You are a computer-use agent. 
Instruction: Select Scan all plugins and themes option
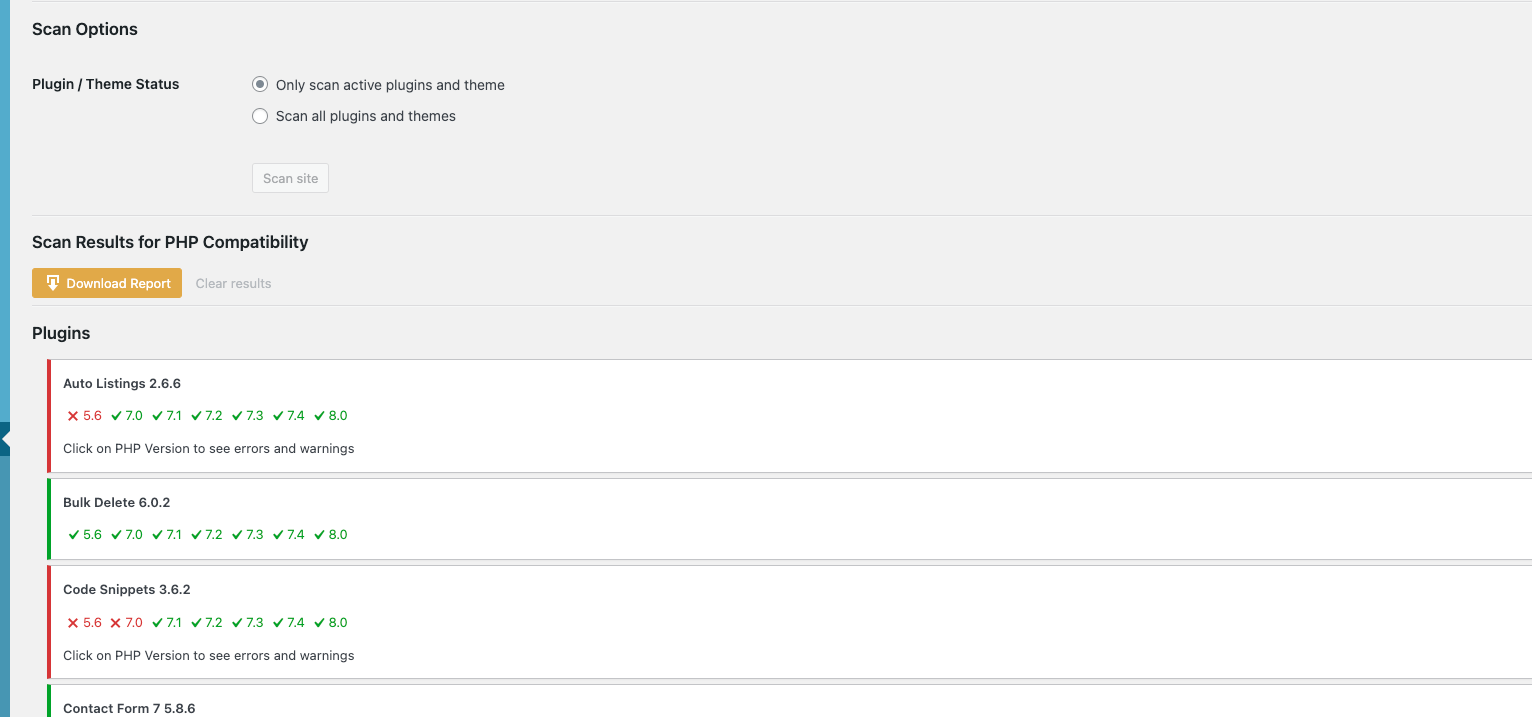260,116
